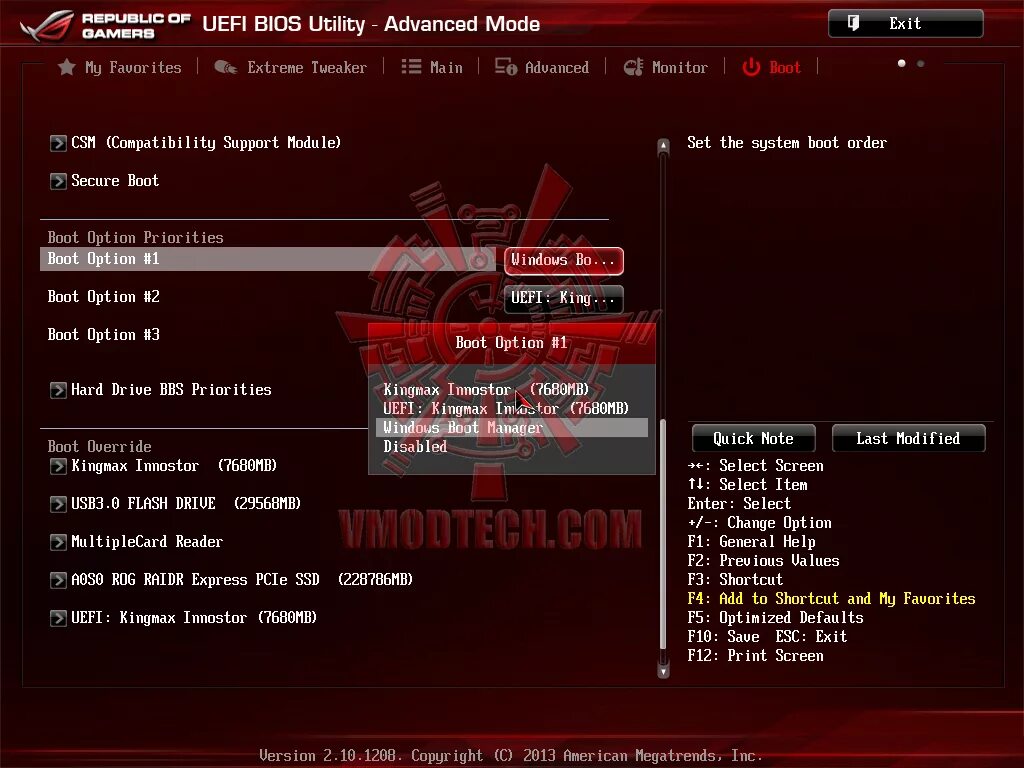Click the 'Boot Option #1' popup title
This screenshot has height=768, width=1024.
[x=511, y=343]
